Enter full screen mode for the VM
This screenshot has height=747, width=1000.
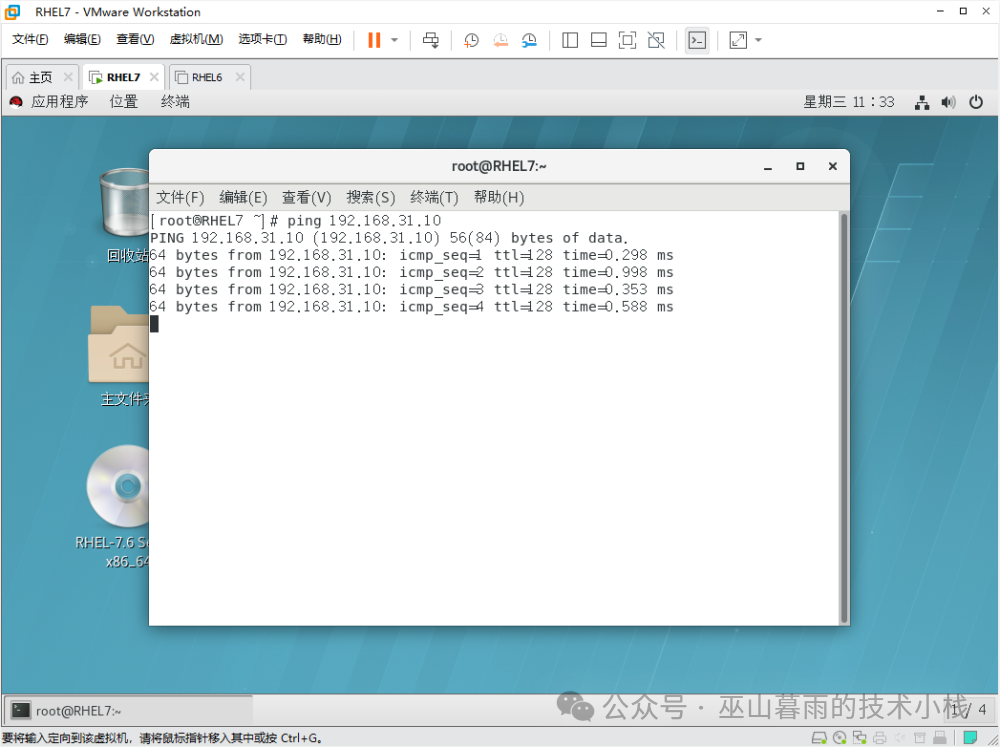pos(627,40)
